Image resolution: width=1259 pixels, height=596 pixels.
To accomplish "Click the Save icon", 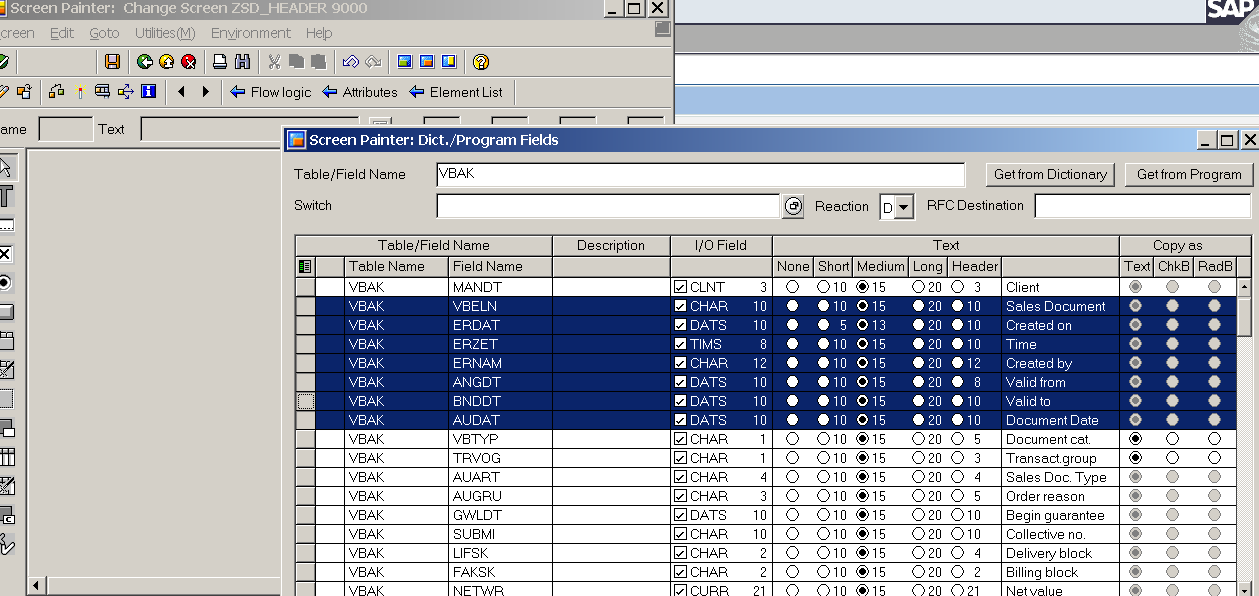I will [x=111, y=61].
